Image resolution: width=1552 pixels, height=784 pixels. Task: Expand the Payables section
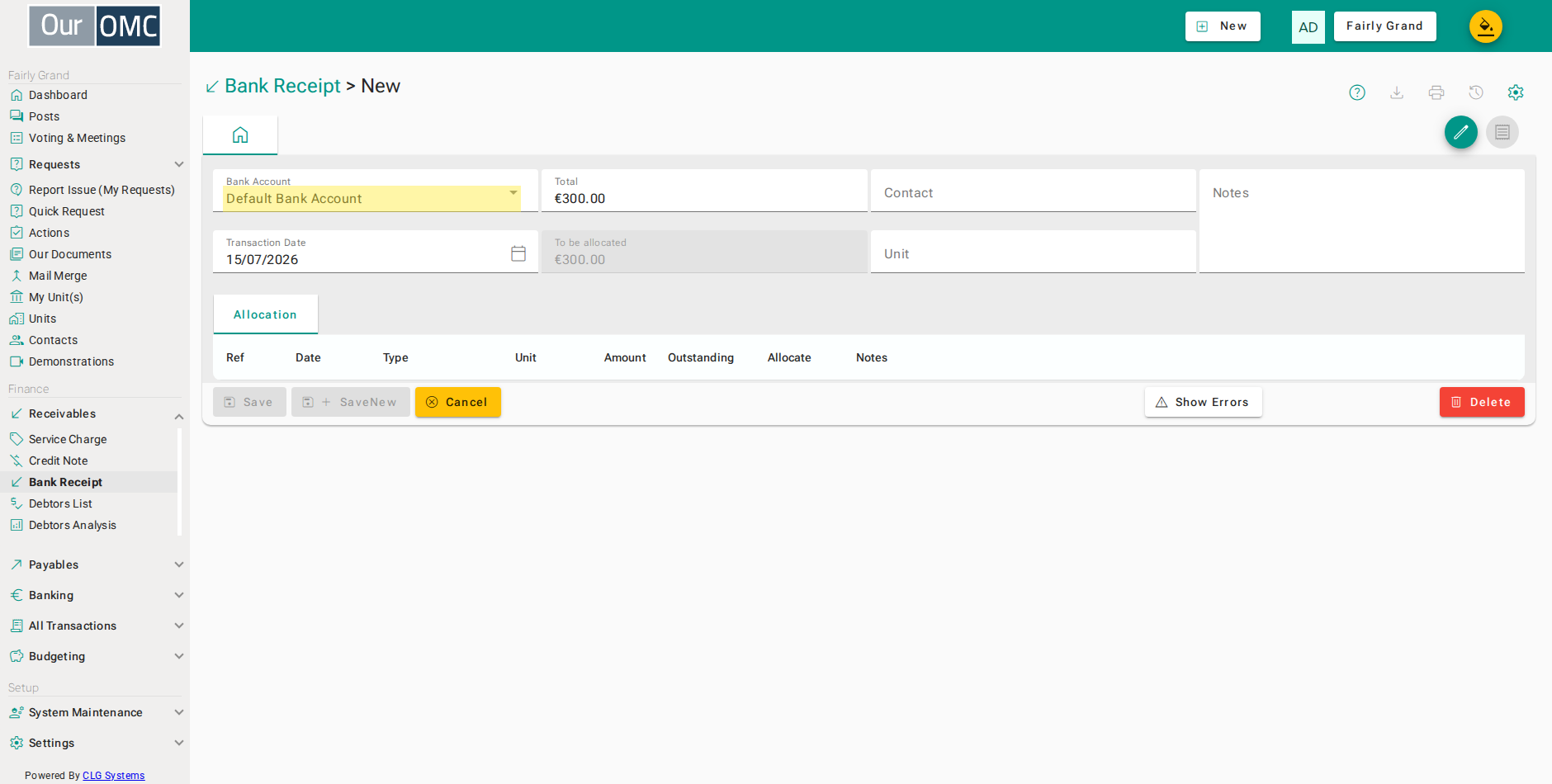pyautogui.click(x=179, y=564)
